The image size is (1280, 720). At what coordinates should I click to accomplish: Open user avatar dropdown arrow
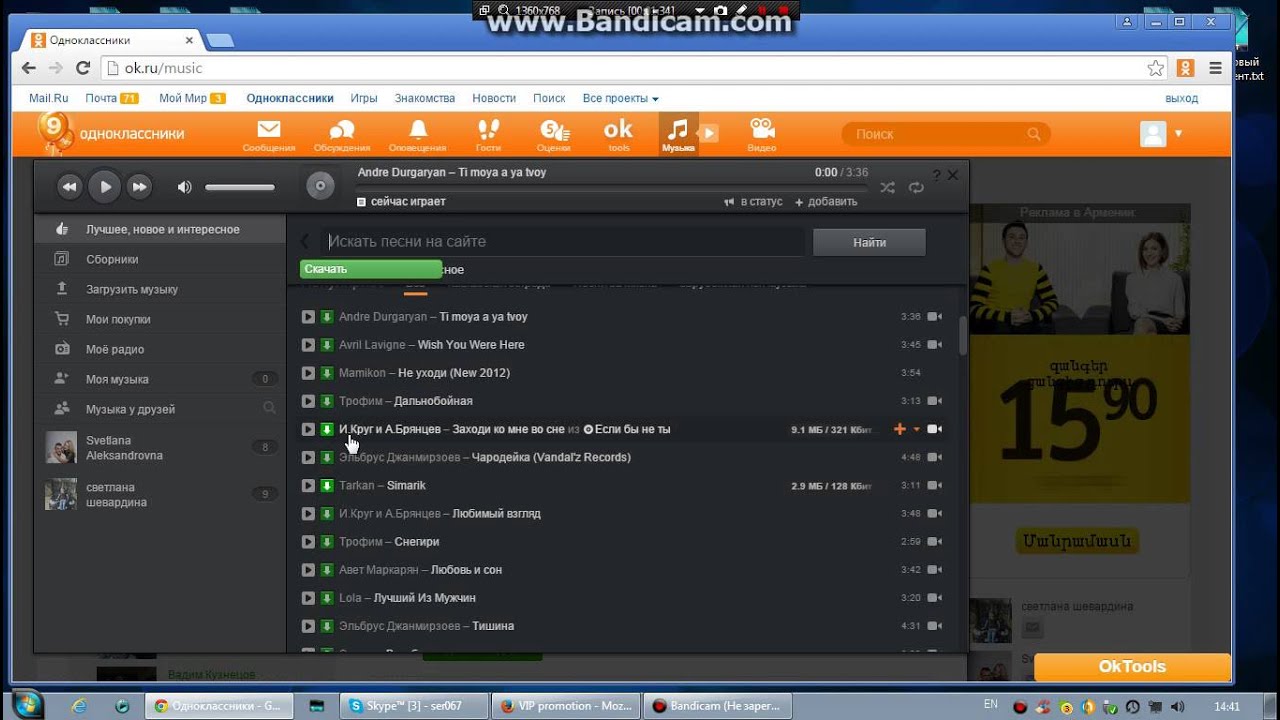point(1179,134)
